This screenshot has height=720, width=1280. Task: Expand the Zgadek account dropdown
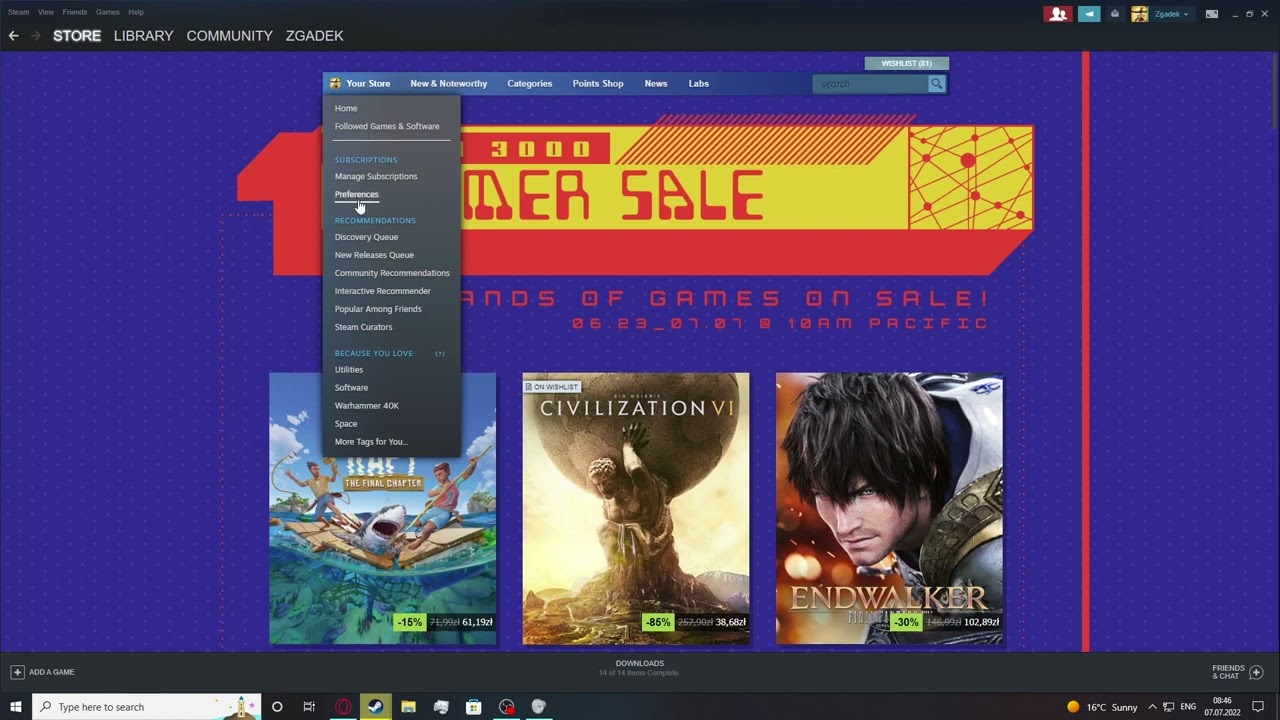point(1171,14)
